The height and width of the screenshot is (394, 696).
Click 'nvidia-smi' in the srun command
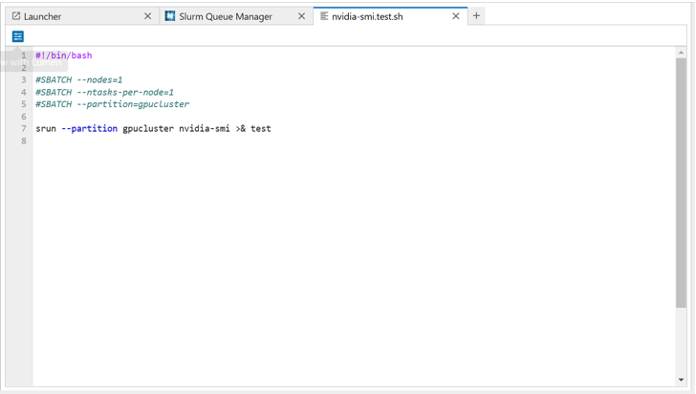(204, 129)
